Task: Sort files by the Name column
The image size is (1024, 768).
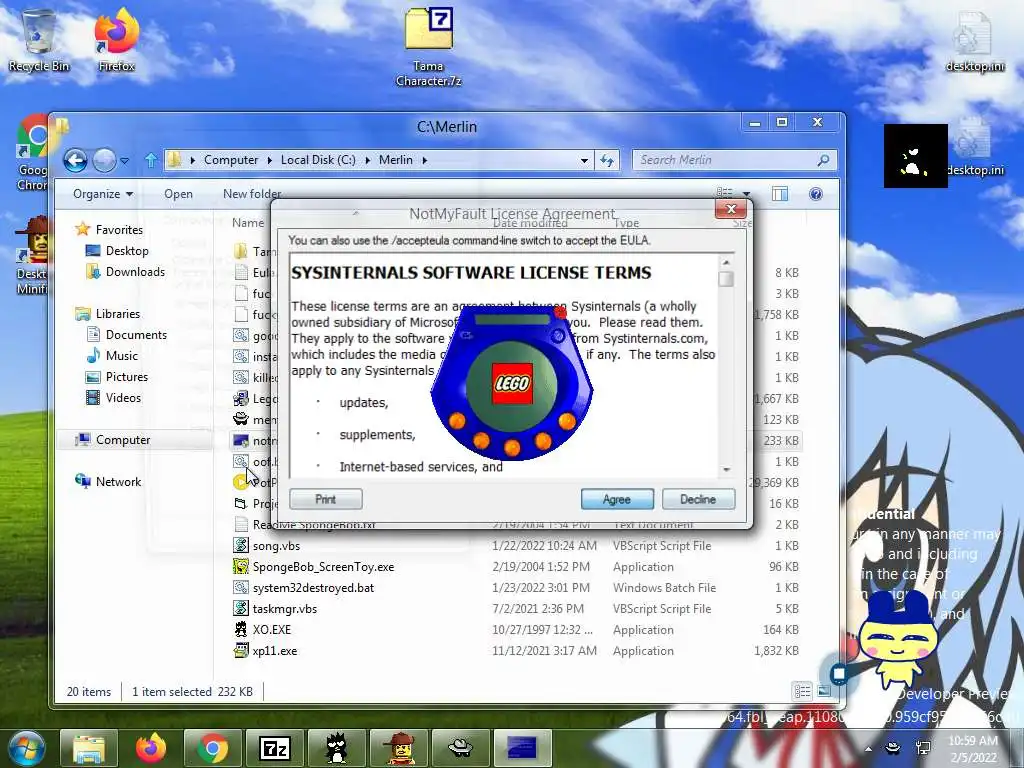Action: (248, 223)
